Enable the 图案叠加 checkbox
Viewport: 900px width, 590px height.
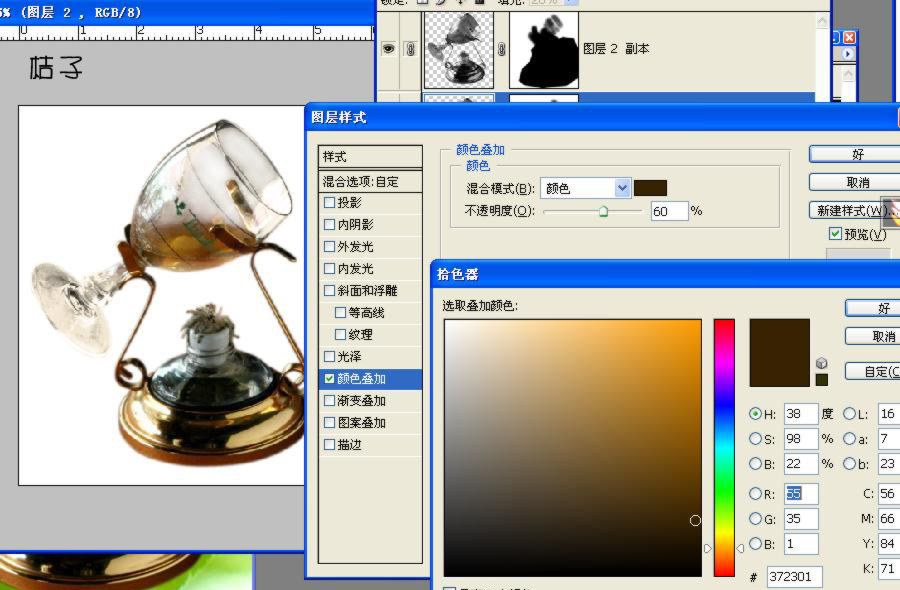pyautogui.click(x=329, y=423)
